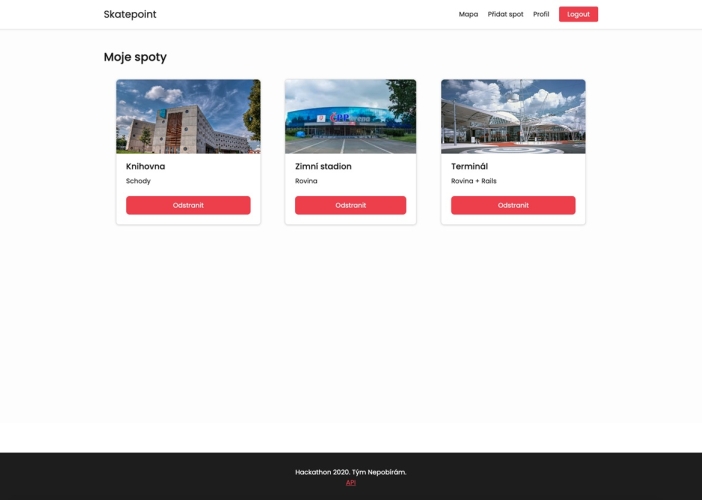702x500 pixels.
Task: Select the Zimní stadion arena photo
Action: click(351, 116)
